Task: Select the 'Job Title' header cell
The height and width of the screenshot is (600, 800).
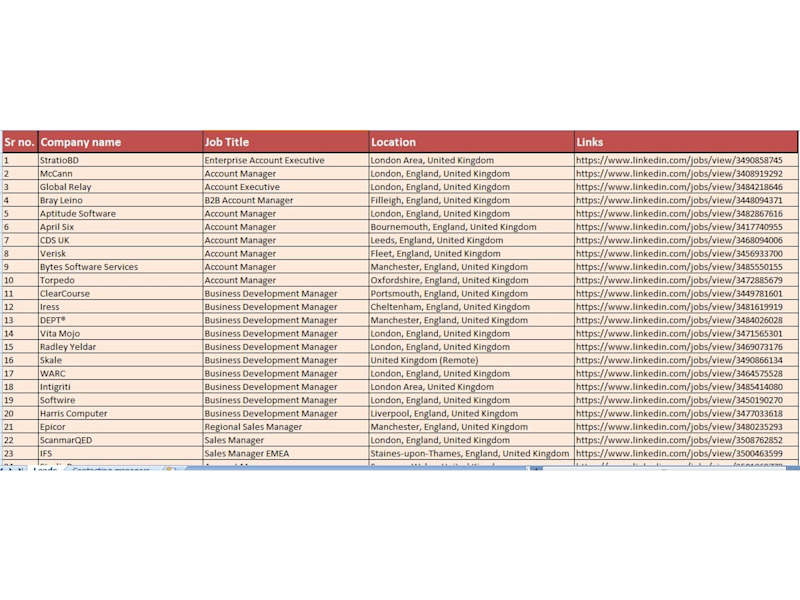Action: click(286, 142)
